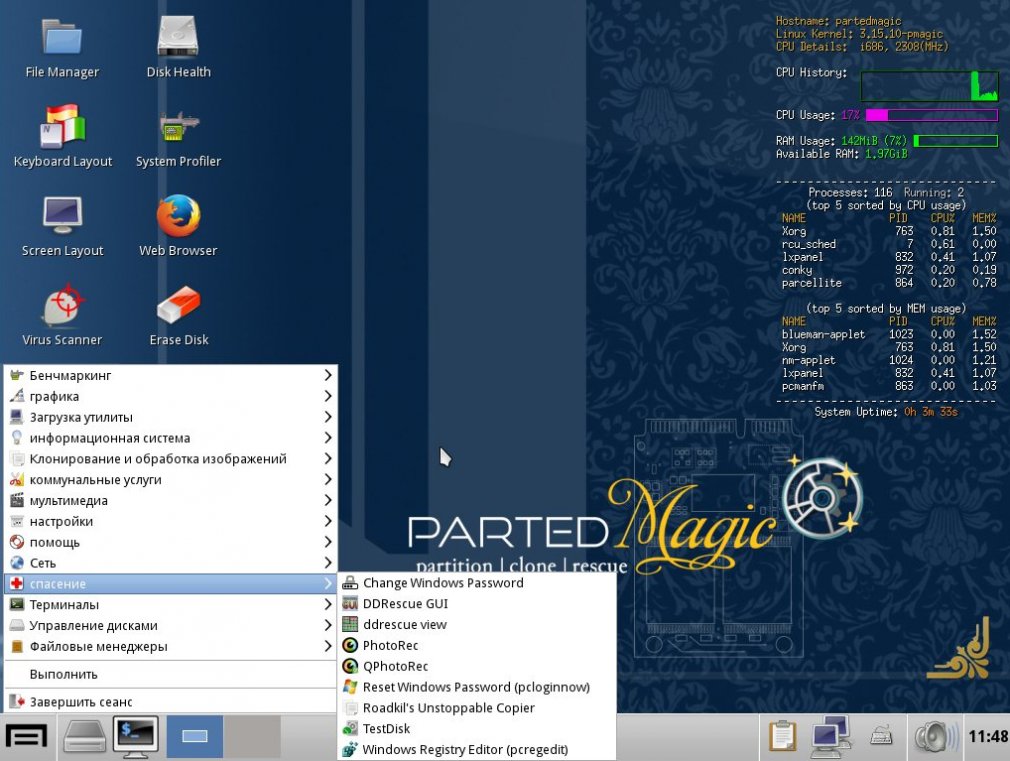Open the Управление дисками menu category
1010x761 pixels.
171,625
